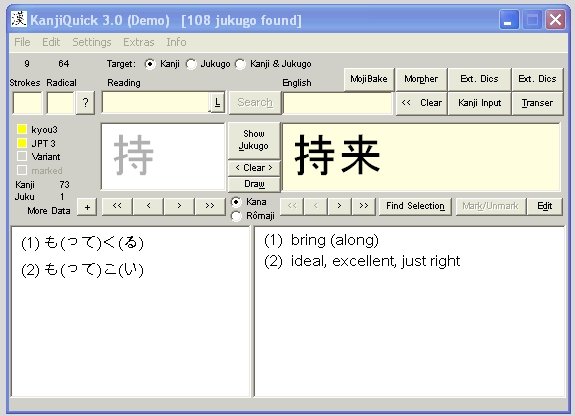575x416 pixels.
Task: Click the Find Selection button
Action: (x=415, y=206)
